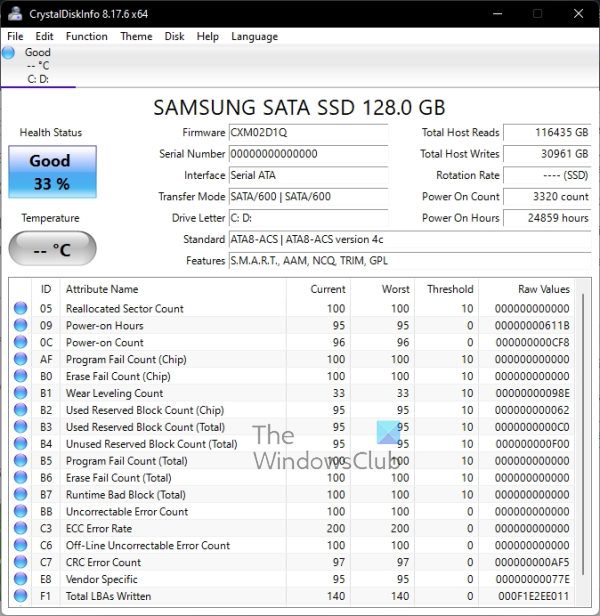Click the Worst column header
The image size is (600, 616).
click(x=383, y=289)
